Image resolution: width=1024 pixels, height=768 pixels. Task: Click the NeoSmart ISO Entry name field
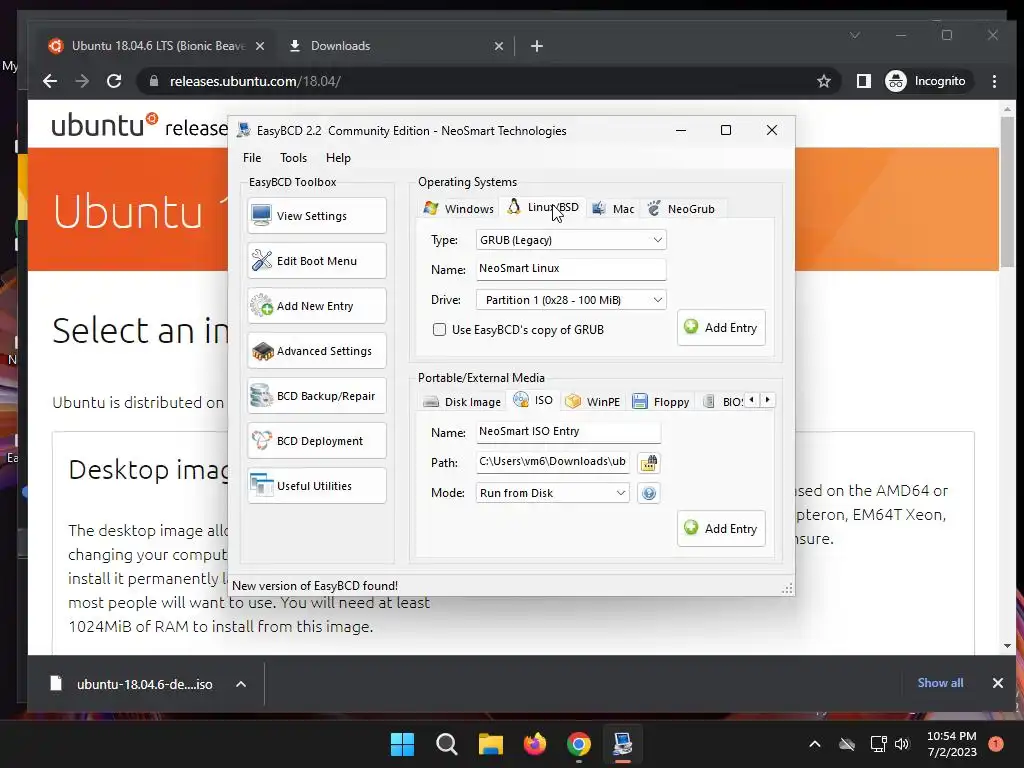(568, 431)
